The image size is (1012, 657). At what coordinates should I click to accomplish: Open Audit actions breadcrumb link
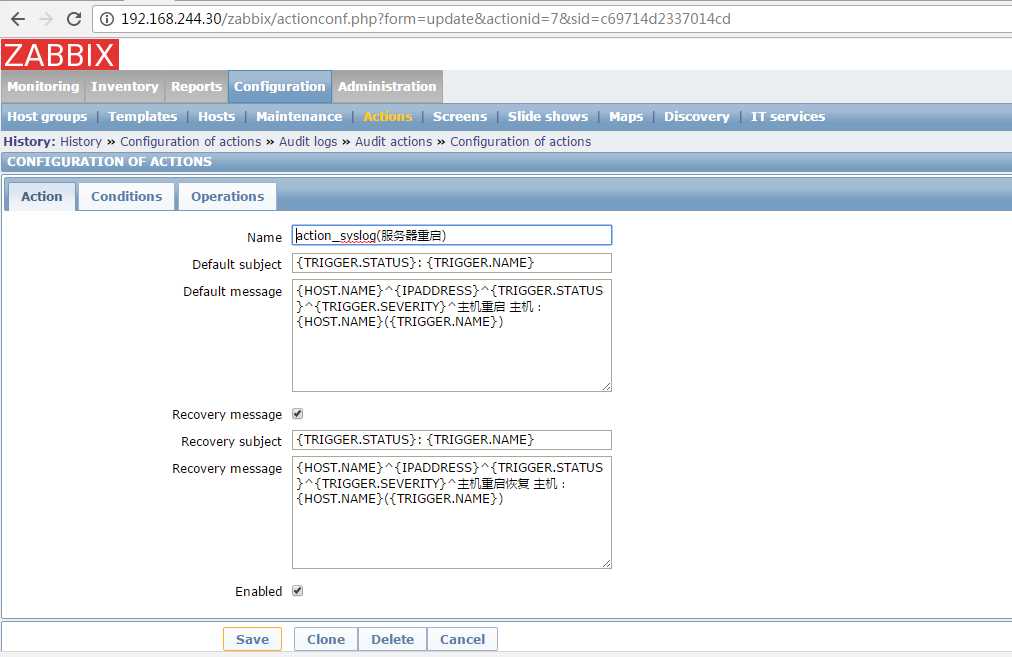coord(393,141)
